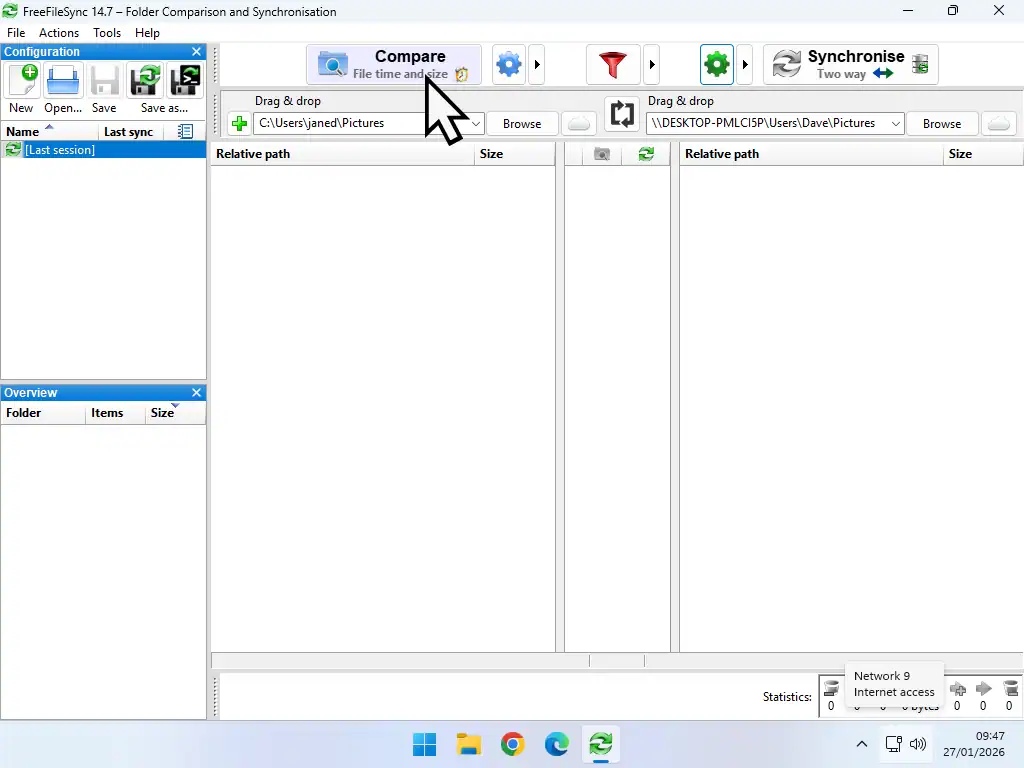Browse for the left folder

[x=521, y=123]
